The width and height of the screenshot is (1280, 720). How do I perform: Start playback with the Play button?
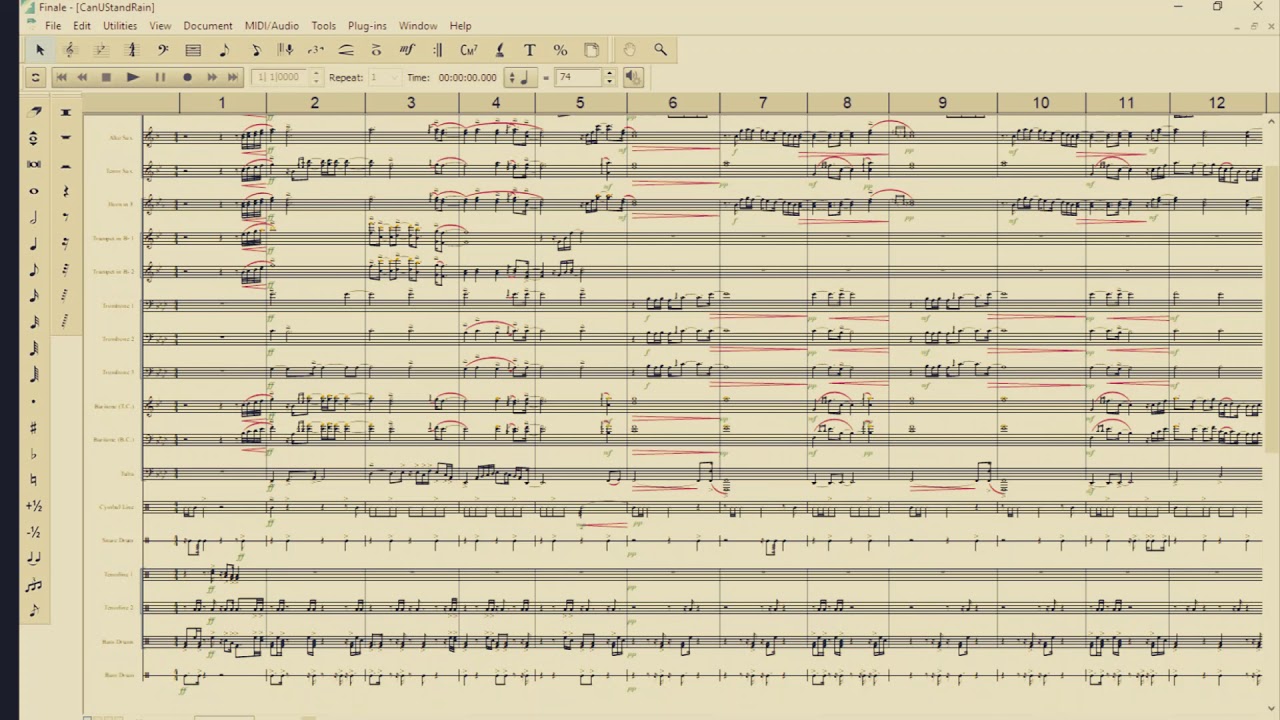133,77
